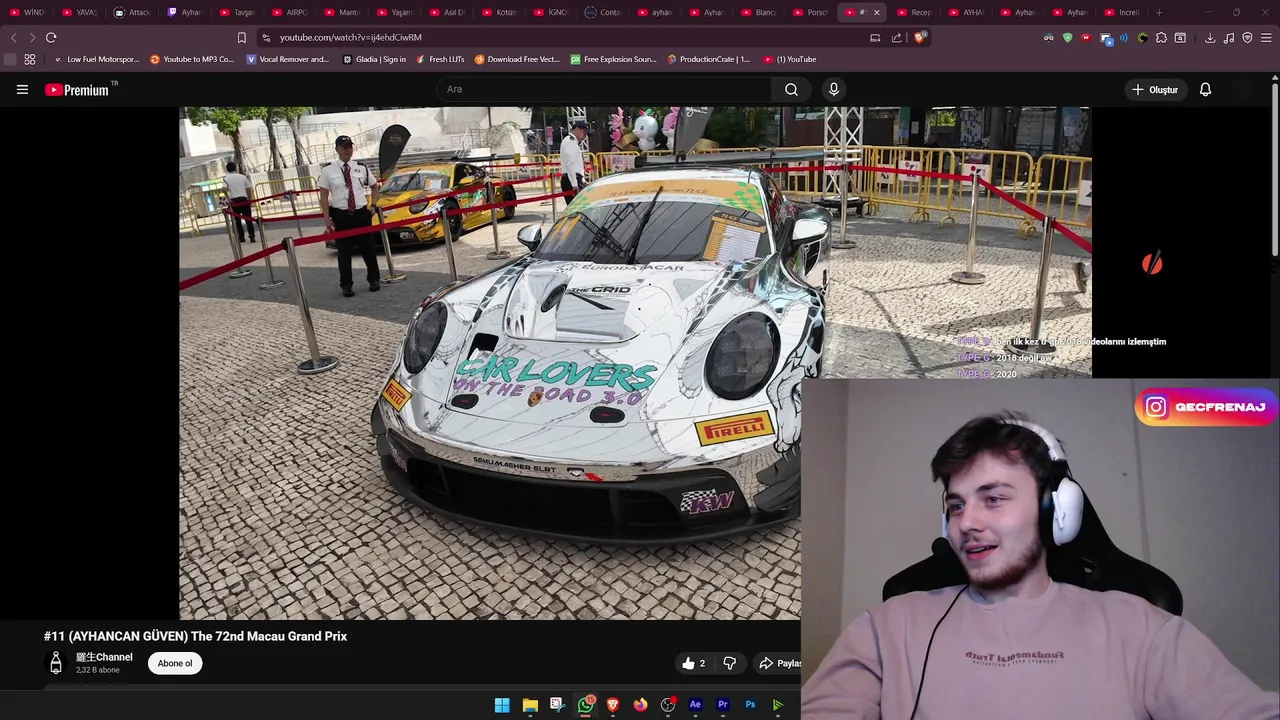The height and width of the screenshot is (720, 1280).
Task: Open the browser main hamburger menu
Action: click(1267, 37)
